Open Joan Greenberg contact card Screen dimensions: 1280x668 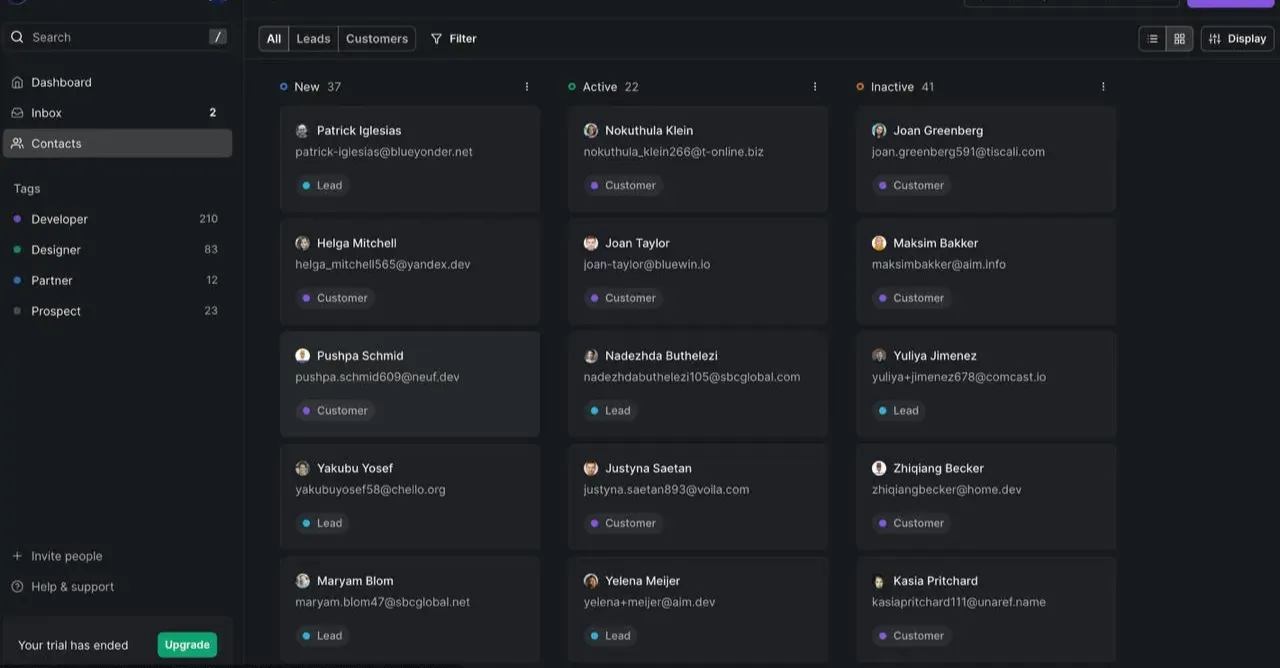tap(986, 158)
